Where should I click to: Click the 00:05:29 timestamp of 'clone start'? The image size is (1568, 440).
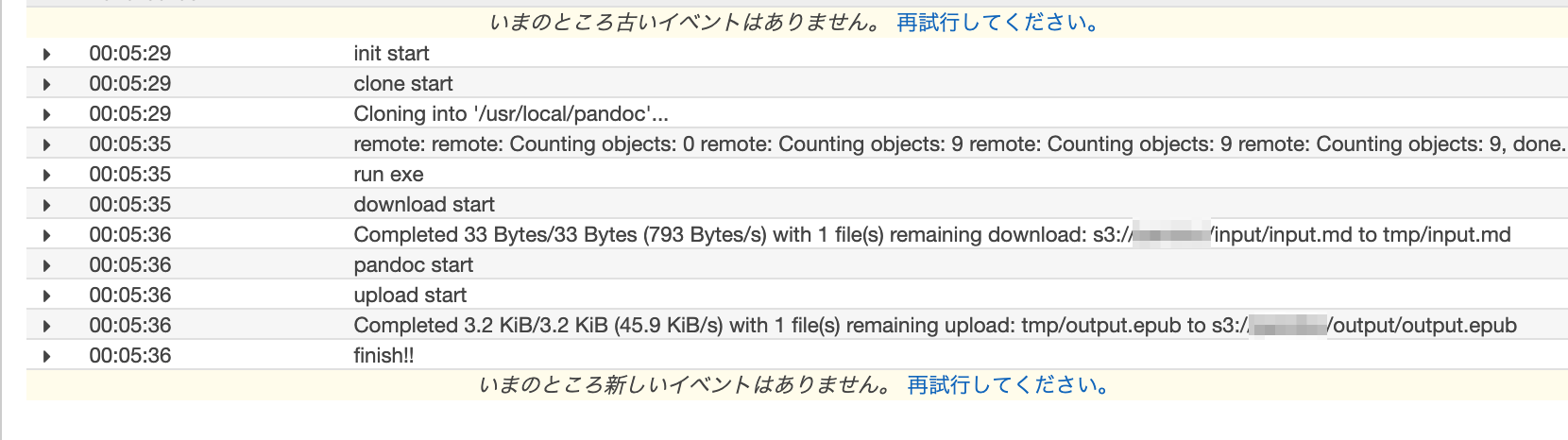point(130,84)
